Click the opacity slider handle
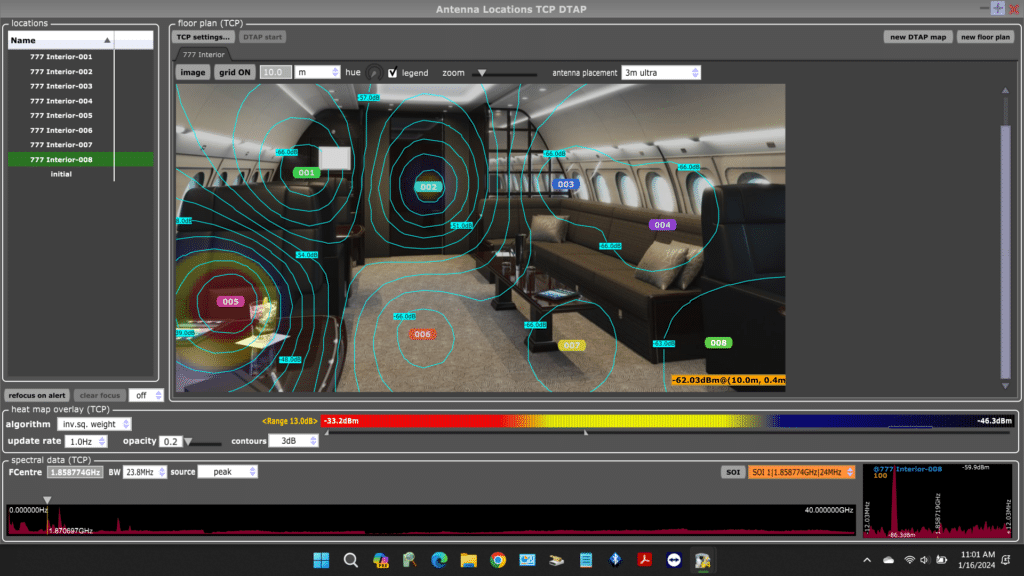Viewport: 1024px width, 576px height. click(x=188, y=442)
